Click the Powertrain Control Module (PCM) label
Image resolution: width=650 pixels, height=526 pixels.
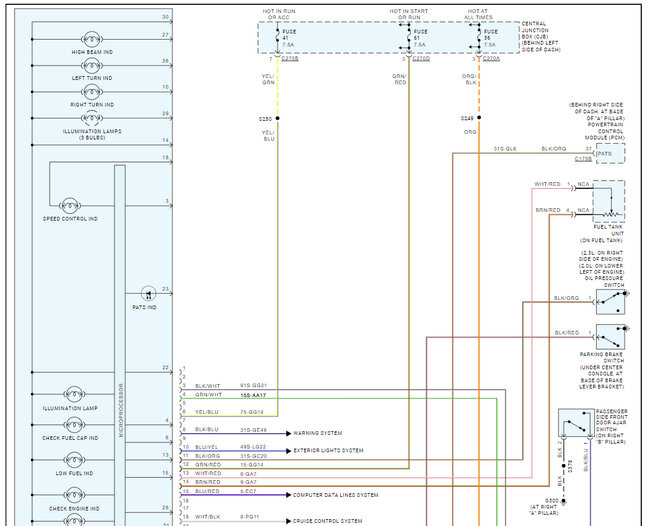(605, 131)
